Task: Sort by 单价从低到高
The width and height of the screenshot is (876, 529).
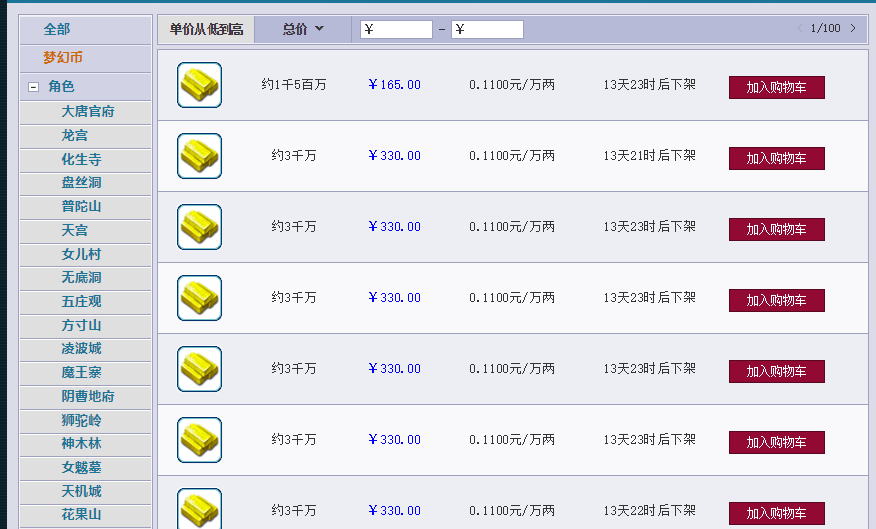Action: pyautogui.click(x=206, y=29)
